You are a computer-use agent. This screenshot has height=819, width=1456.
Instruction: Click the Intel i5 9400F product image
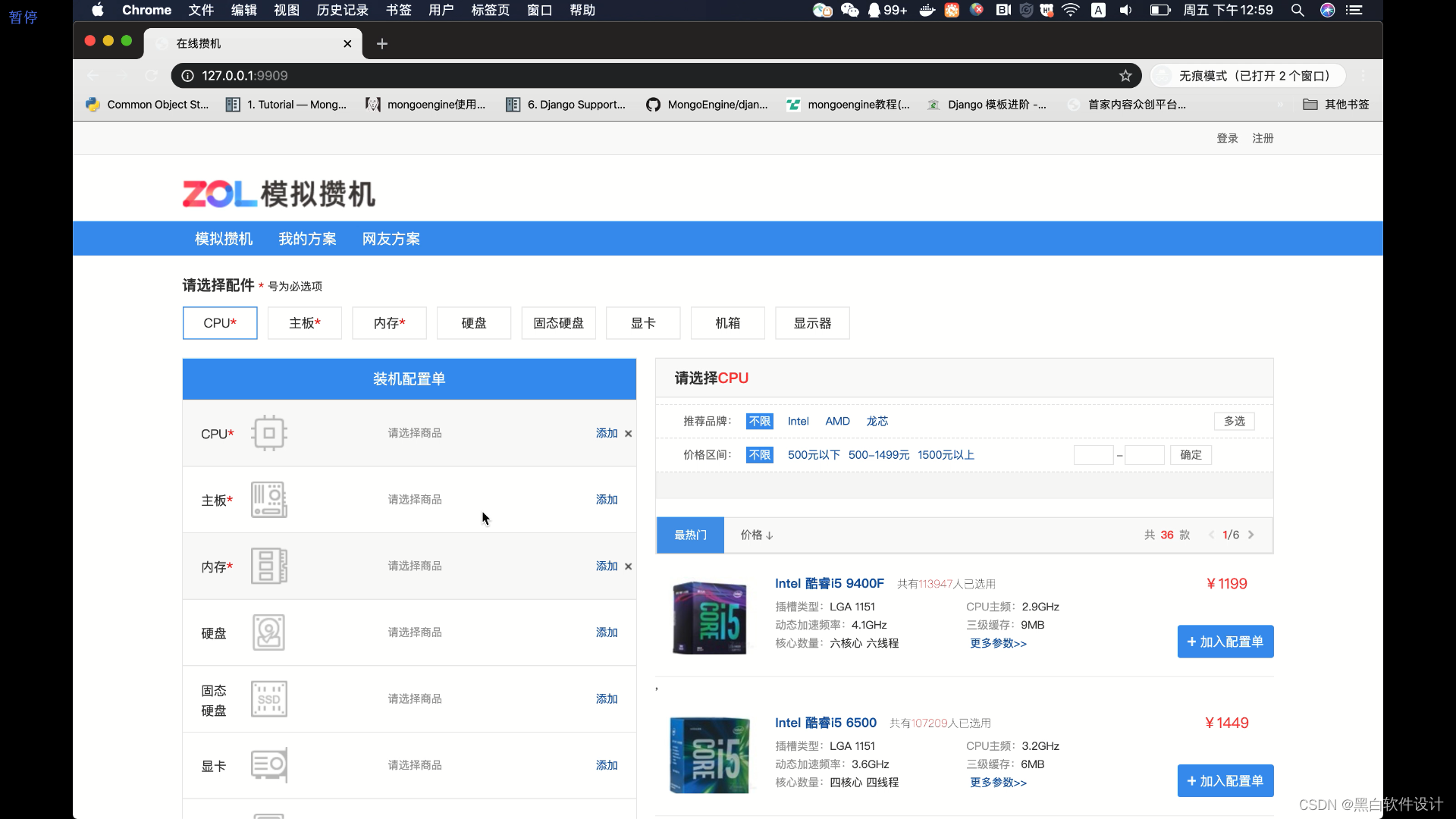[x=710, y=617]
